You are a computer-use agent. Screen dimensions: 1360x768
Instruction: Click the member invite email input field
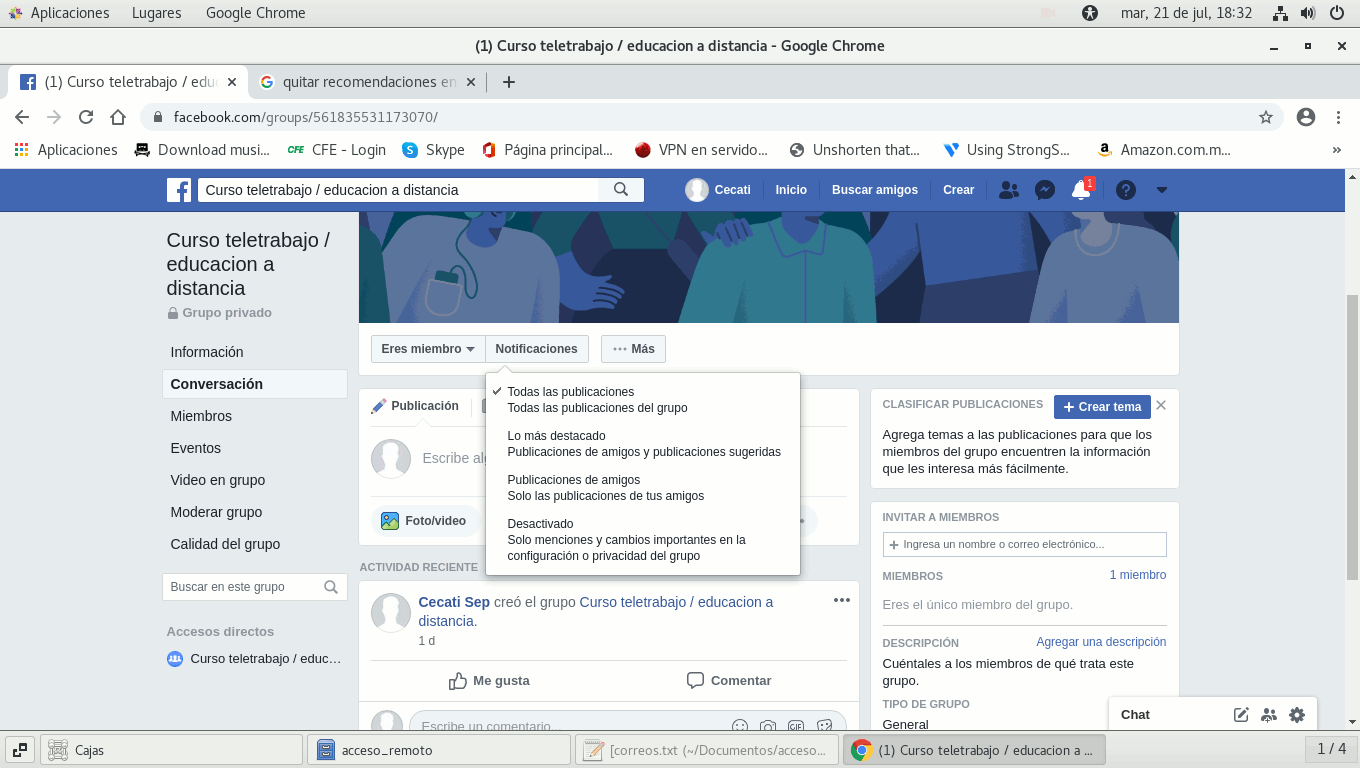(x=1024, y=544)
